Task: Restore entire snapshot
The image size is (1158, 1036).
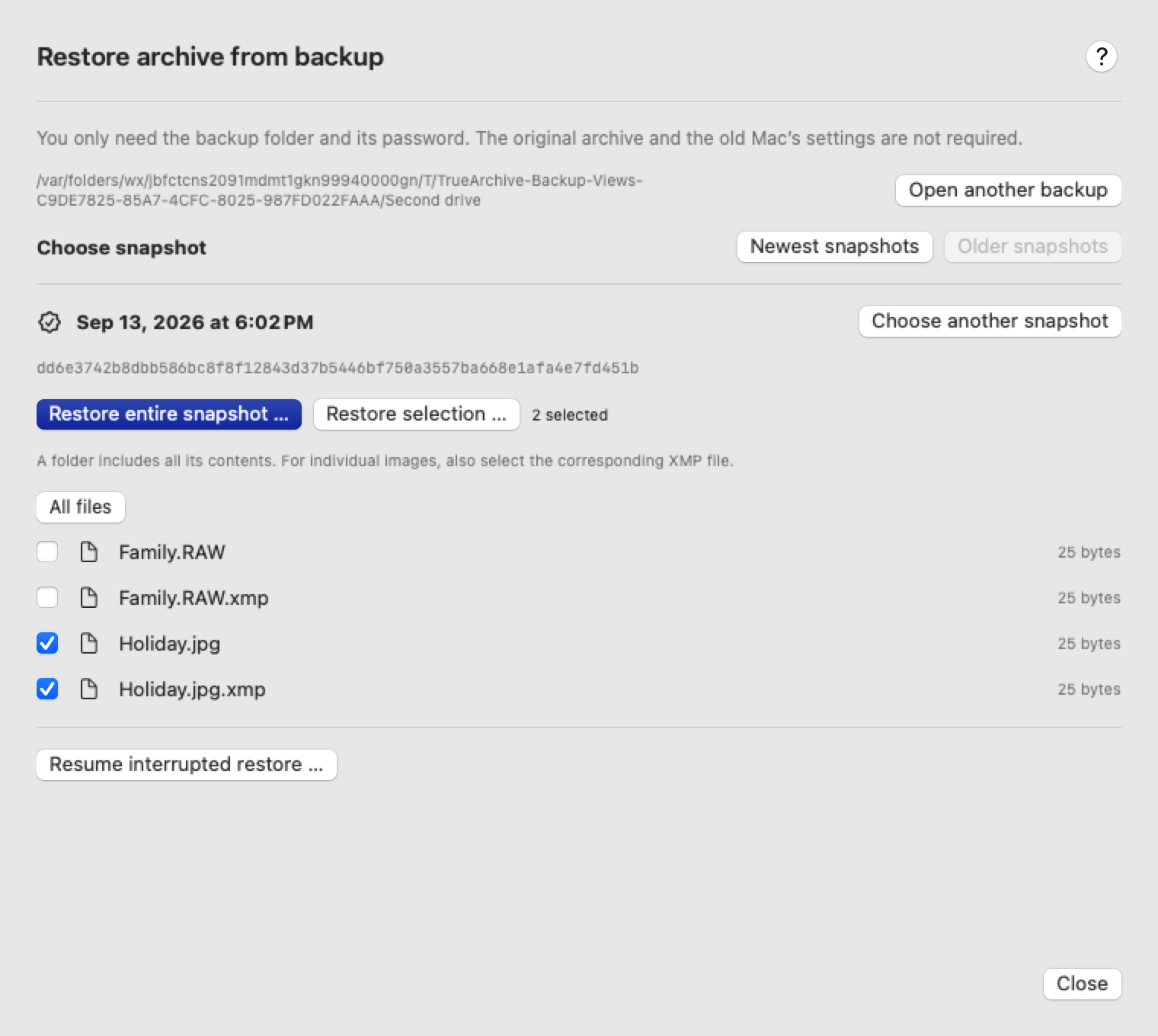Action: click(x=169, y=414)
